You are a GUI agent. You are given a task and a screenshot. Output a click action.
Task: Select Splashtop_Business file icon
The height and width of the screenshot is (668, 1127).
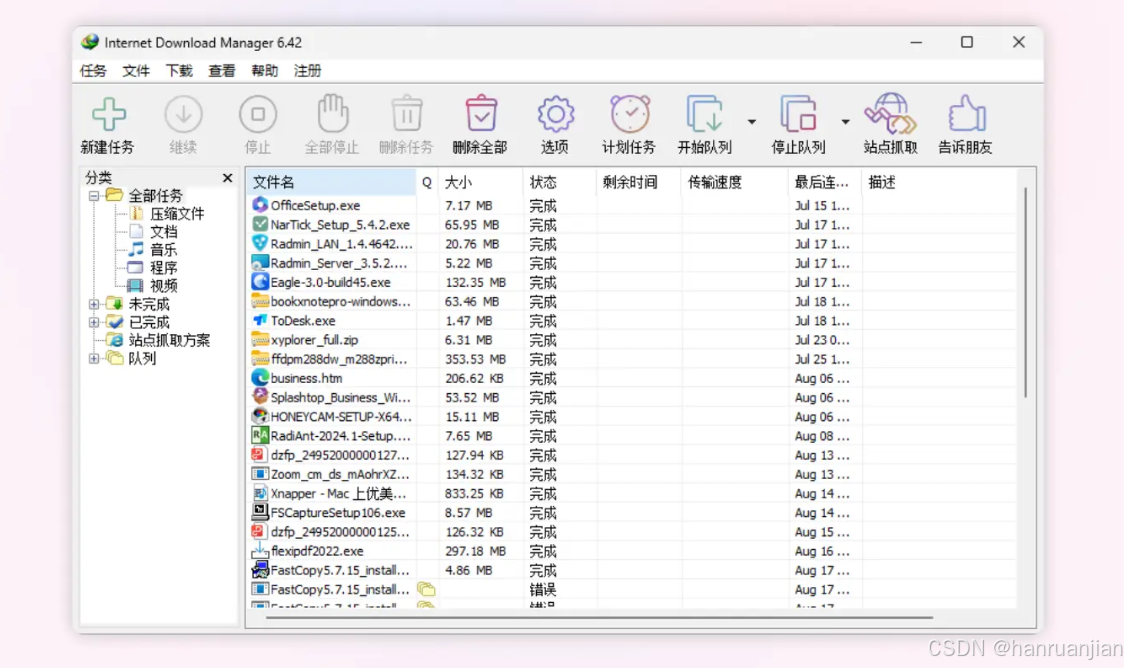259,397
